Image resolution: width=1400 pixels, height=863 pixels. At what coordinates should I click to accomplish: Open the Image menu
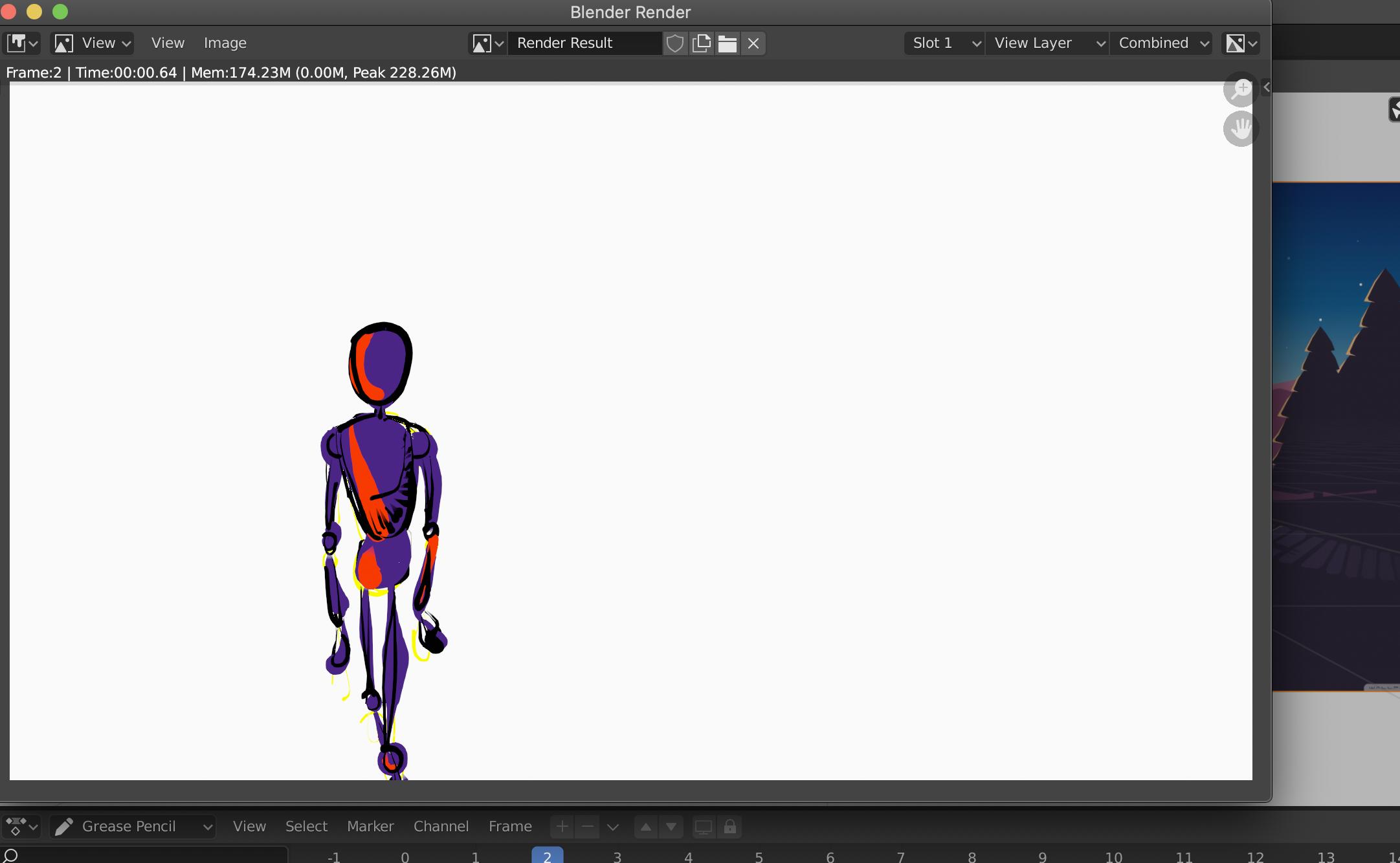(x=225, y=43)
